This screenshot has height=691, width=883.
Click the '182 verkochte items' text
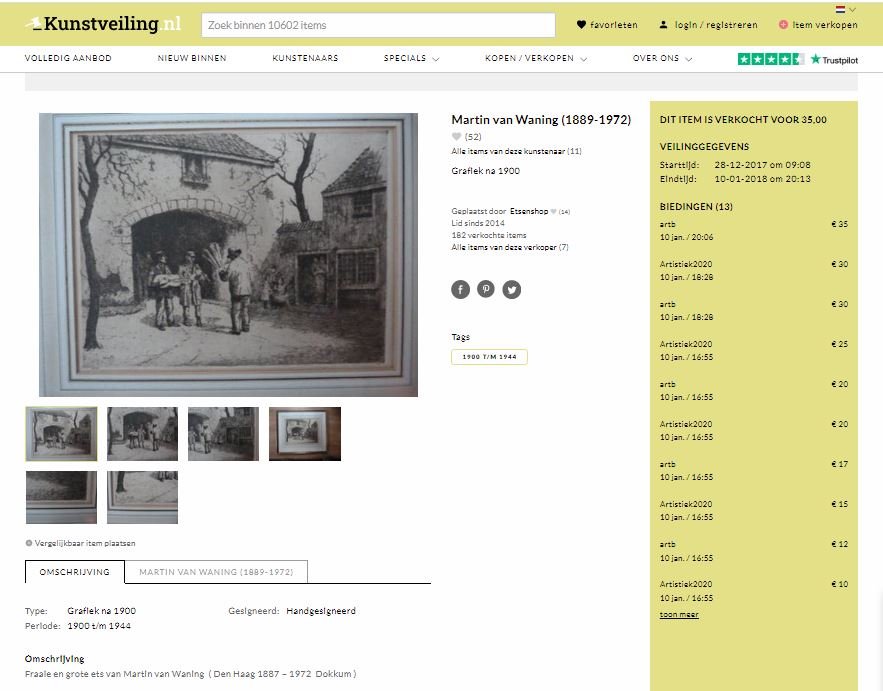coord(489,235)
